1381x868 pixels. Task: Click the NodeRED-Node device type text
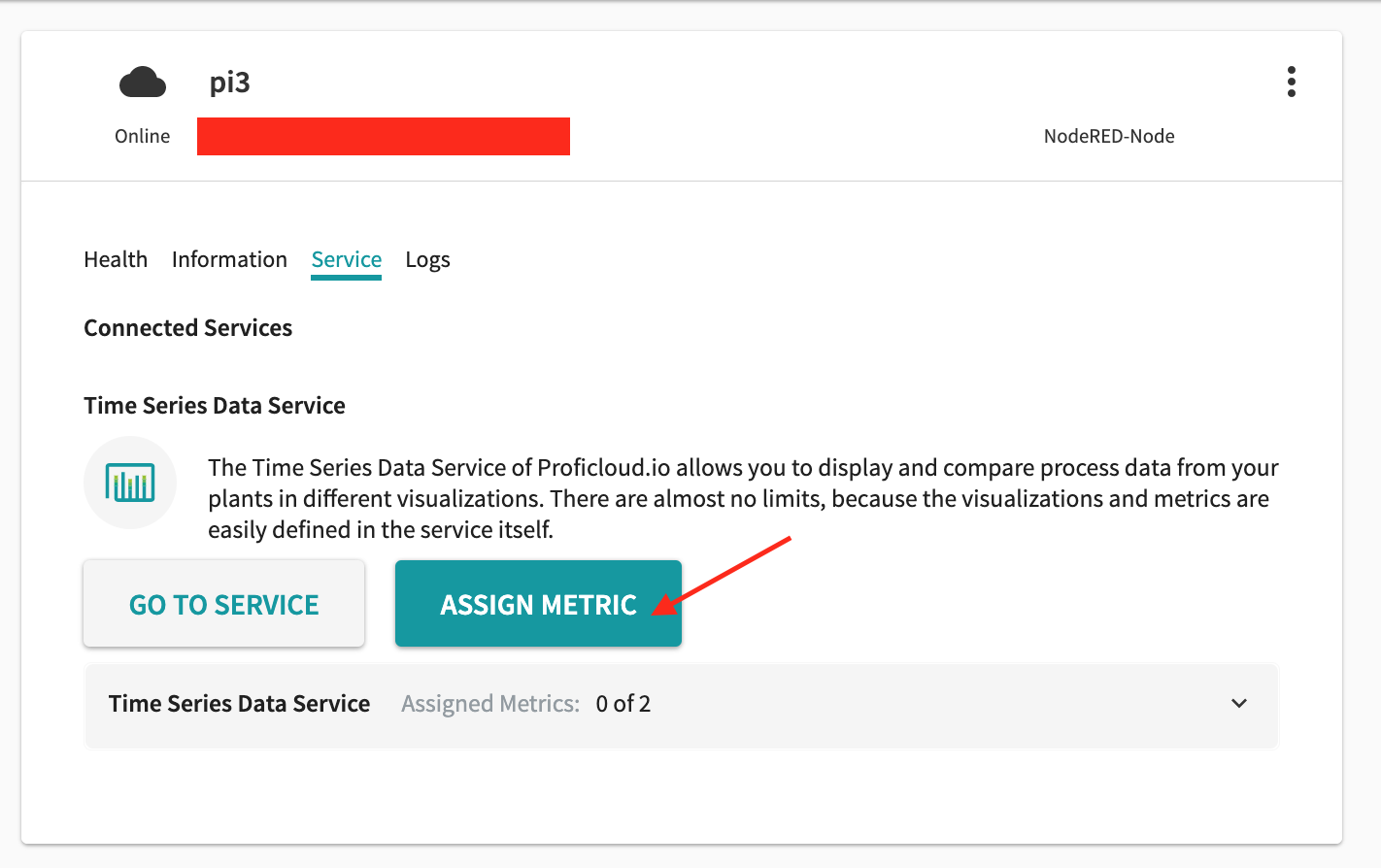pyautogui.click(x=1109, y=136)
